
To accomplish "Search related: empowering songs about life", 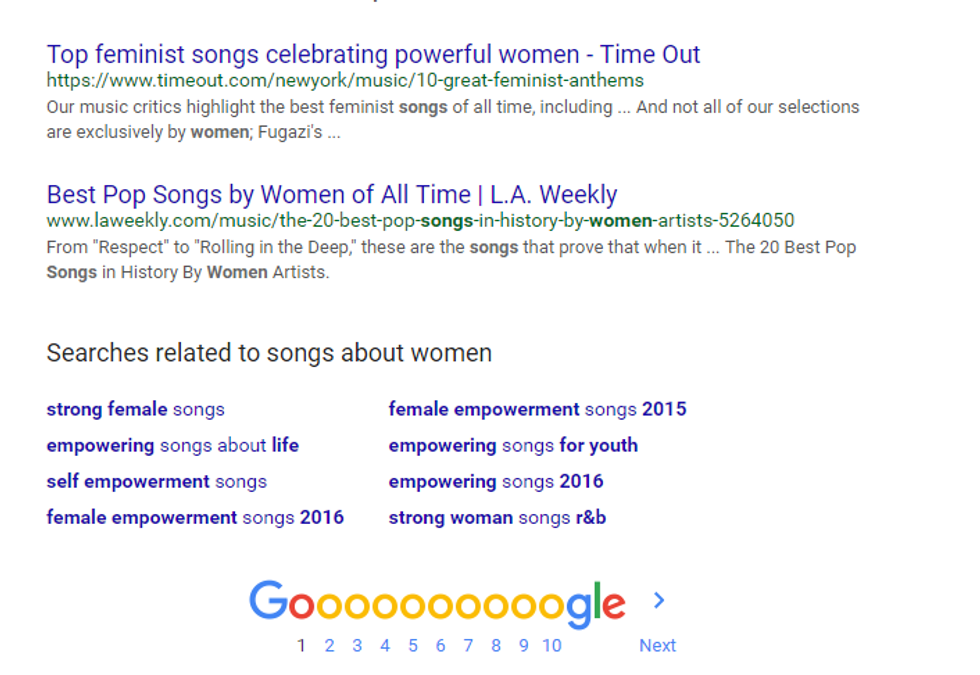I will pos(172,445).
